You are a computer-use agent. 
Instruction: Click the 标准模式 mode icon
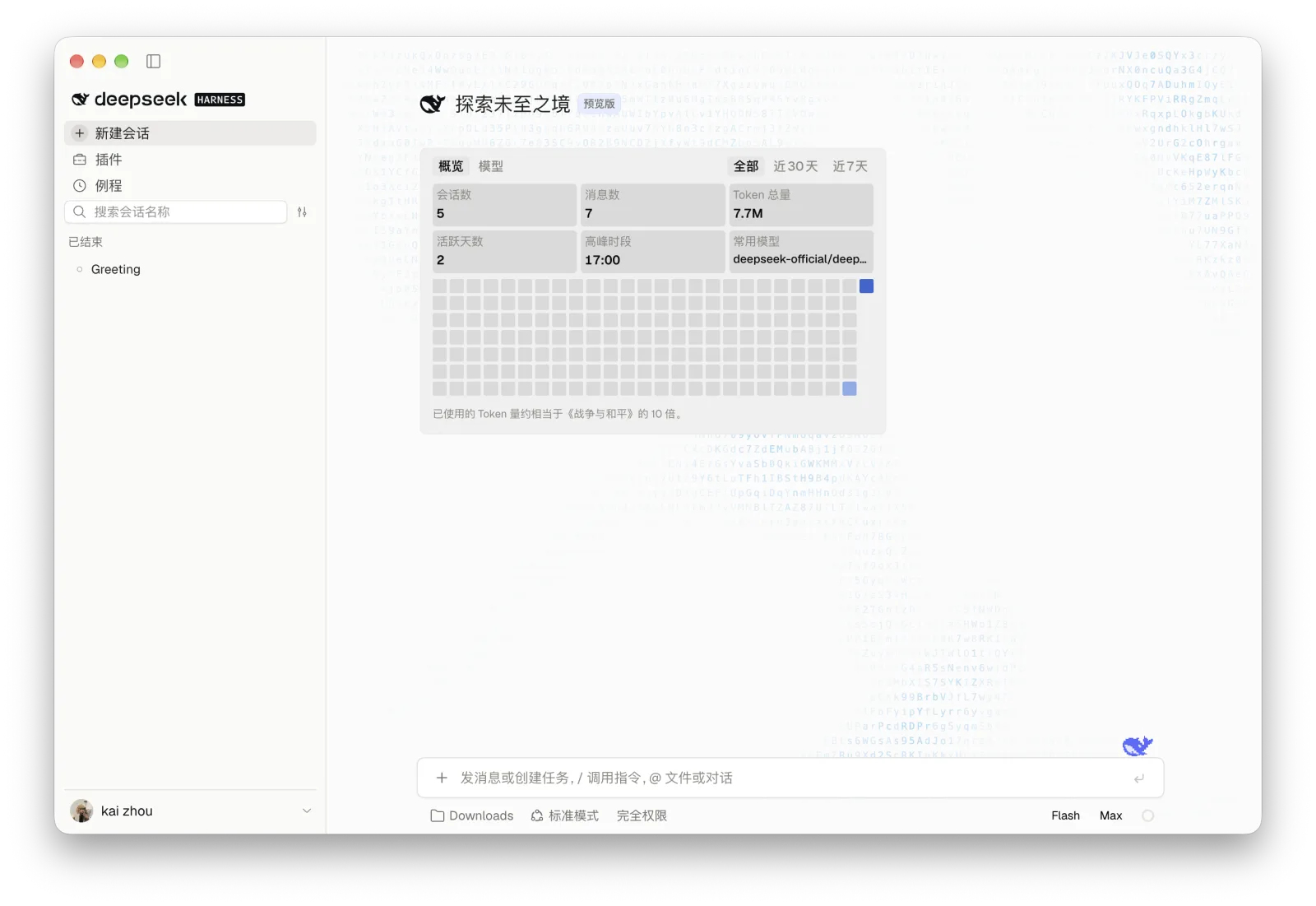click(x=537, y=815)
